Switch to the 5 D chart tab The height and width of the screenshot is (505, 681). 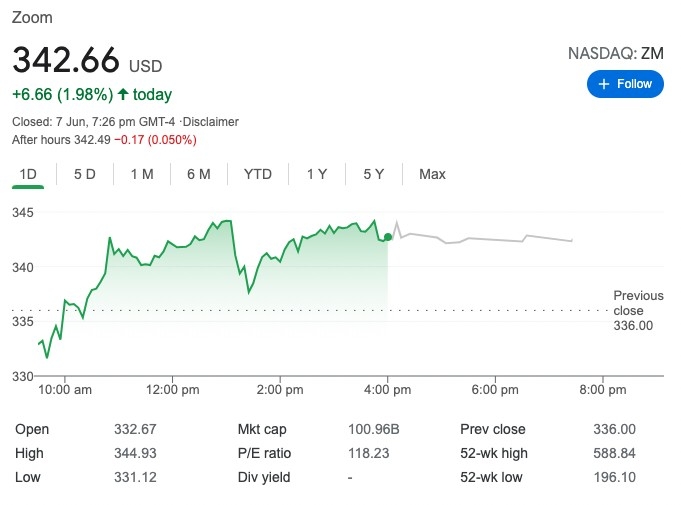coord(85,174)
